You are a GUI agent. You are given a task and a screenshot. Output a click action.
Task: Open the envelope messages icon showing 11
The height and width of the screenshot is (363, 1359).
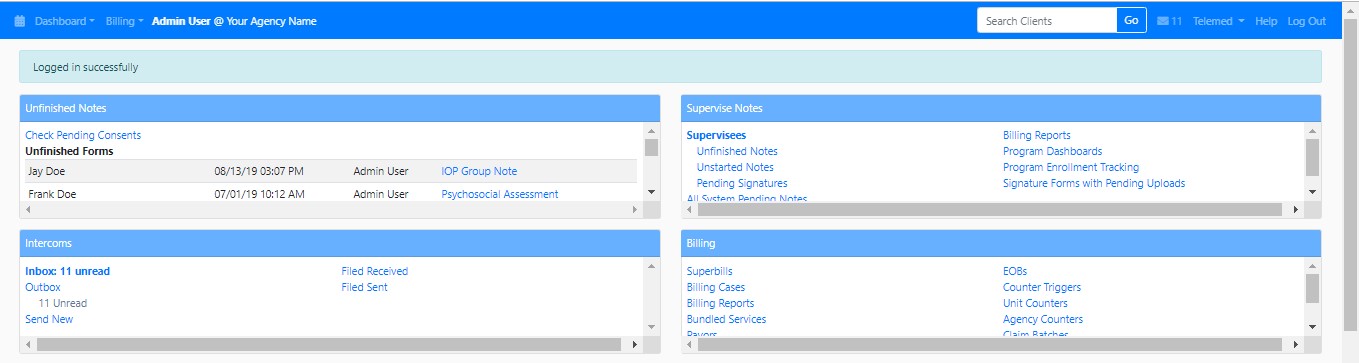click(1169, 21)
